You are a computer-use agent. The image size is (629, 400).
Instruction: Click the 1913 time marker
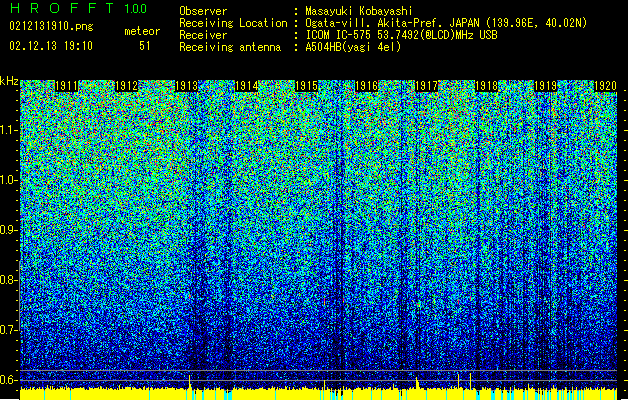click(187, 86)
